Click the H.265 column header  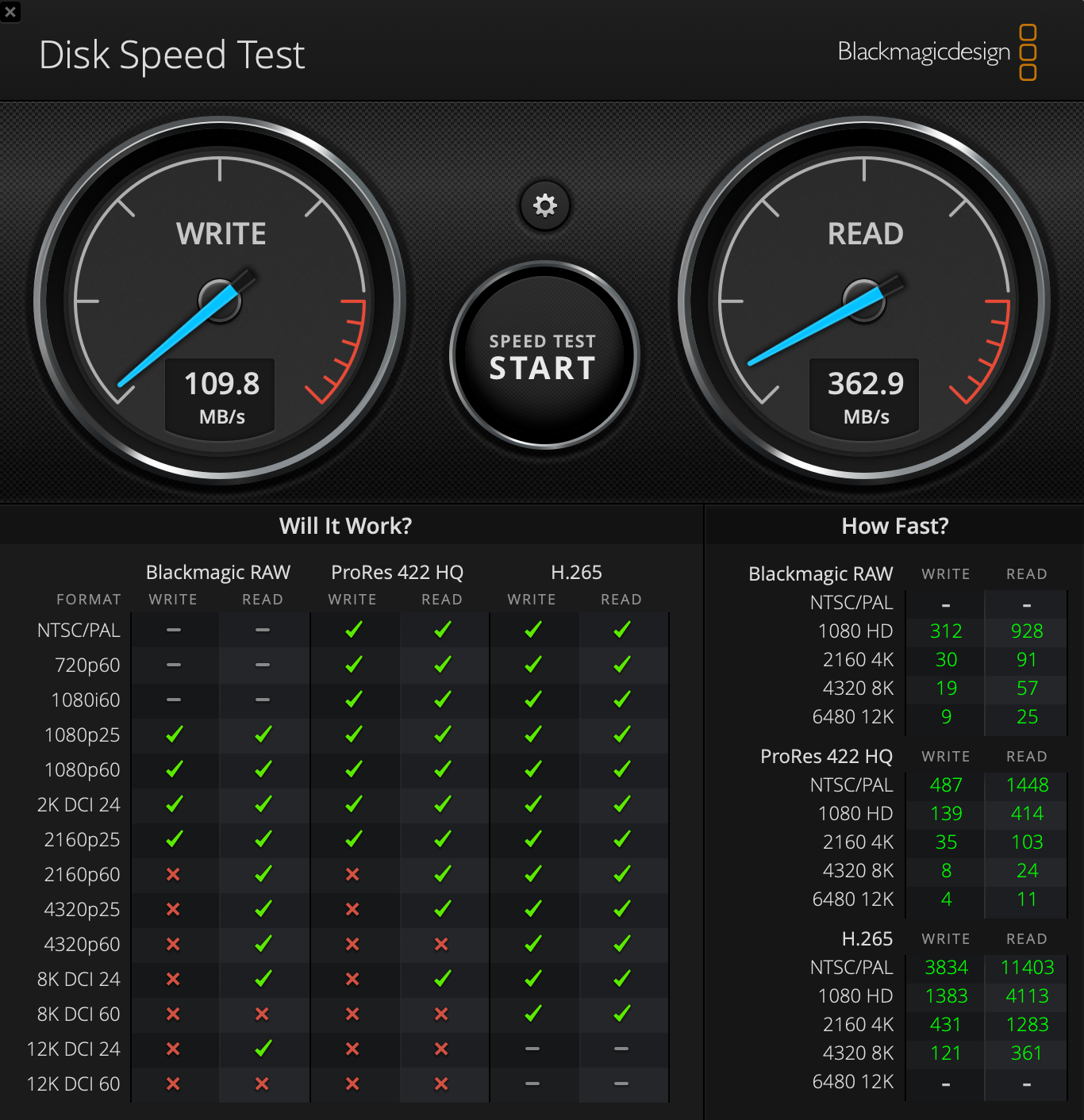point(576,572)
